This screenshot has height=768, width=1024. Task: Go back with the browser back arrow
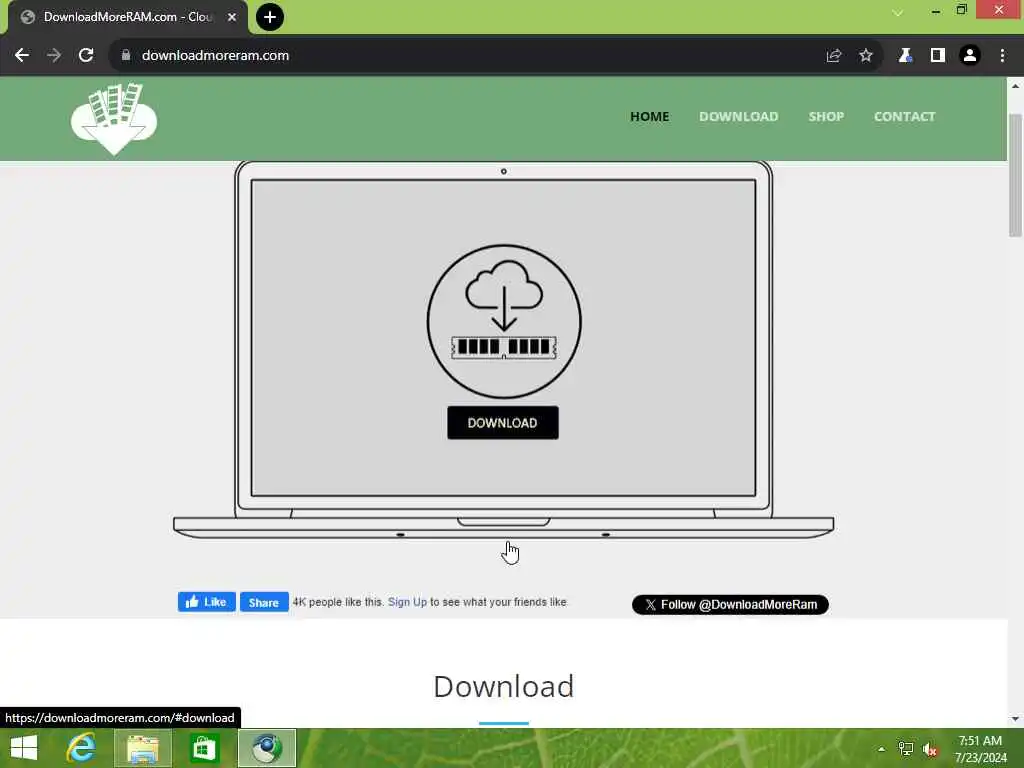click(22, 56)
